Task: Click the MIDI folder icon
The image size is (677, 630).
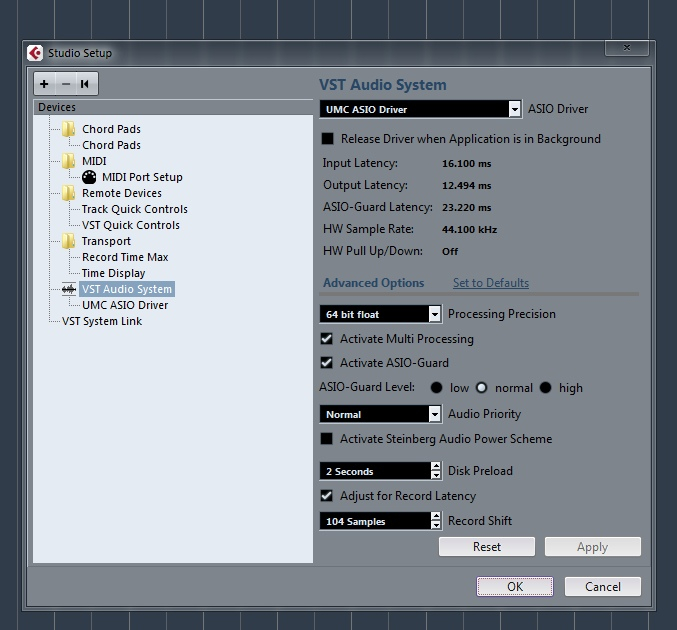Action: (x=68, y=161)
